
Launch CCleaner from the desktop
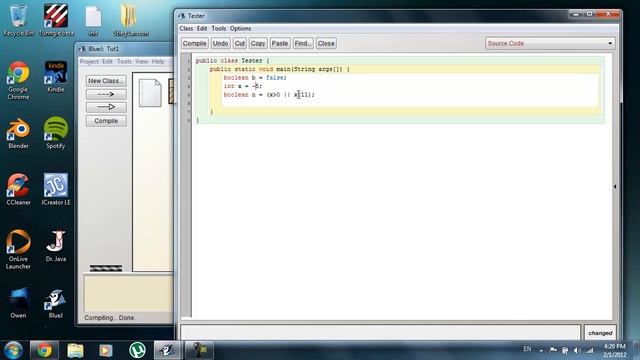click(x=18, y=189)
